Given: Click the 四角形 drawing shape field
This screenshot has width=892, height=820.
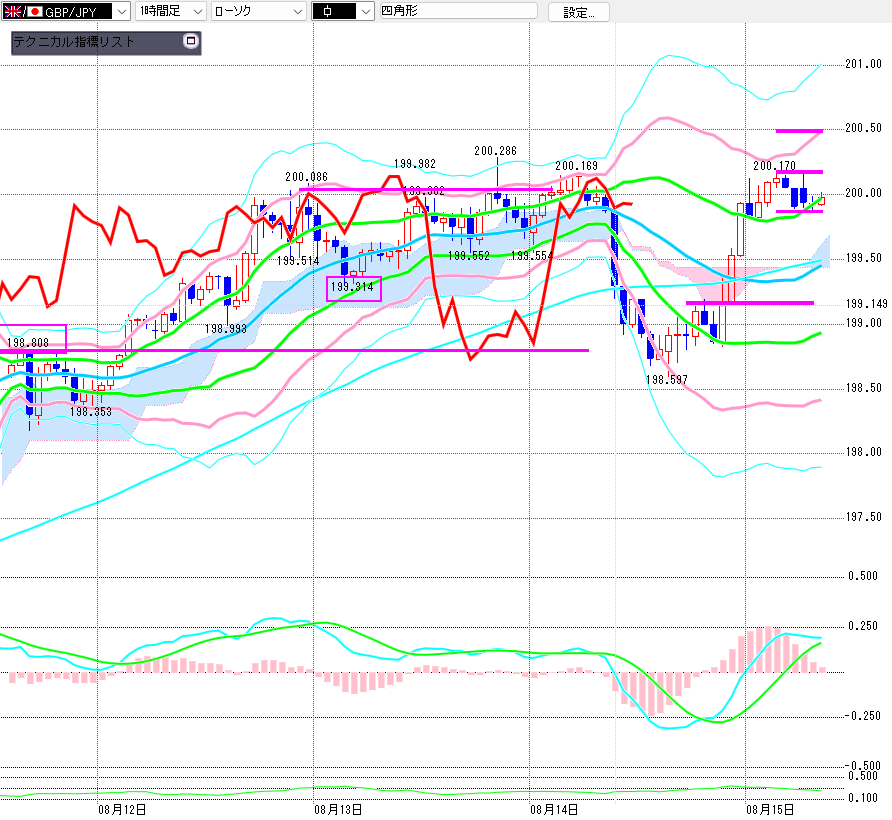Looking at the screenshot, I should pos(458,10).
